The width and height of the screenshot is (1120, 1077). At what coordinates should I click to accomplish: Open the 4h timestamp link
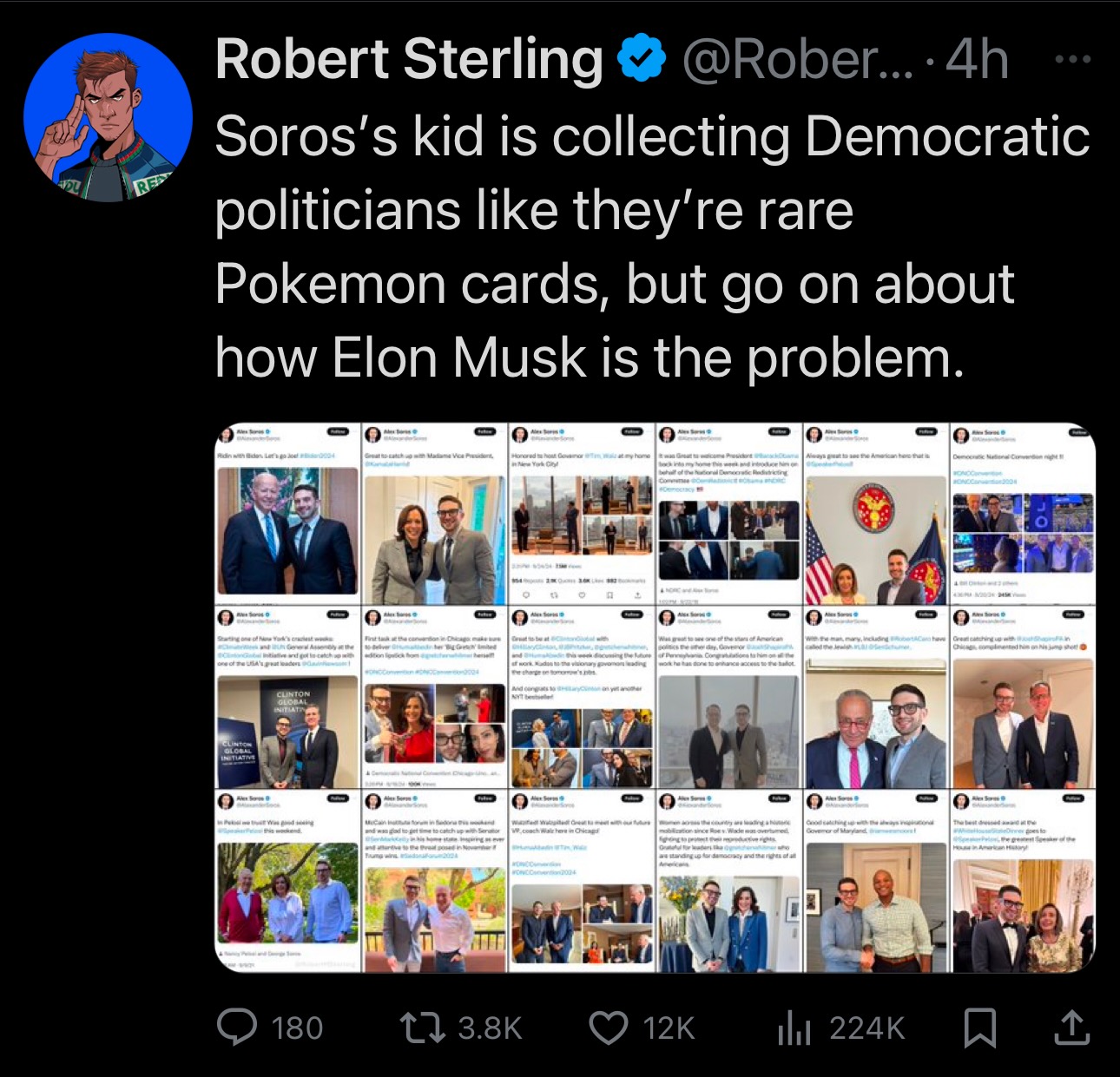[x=978, y=59]
